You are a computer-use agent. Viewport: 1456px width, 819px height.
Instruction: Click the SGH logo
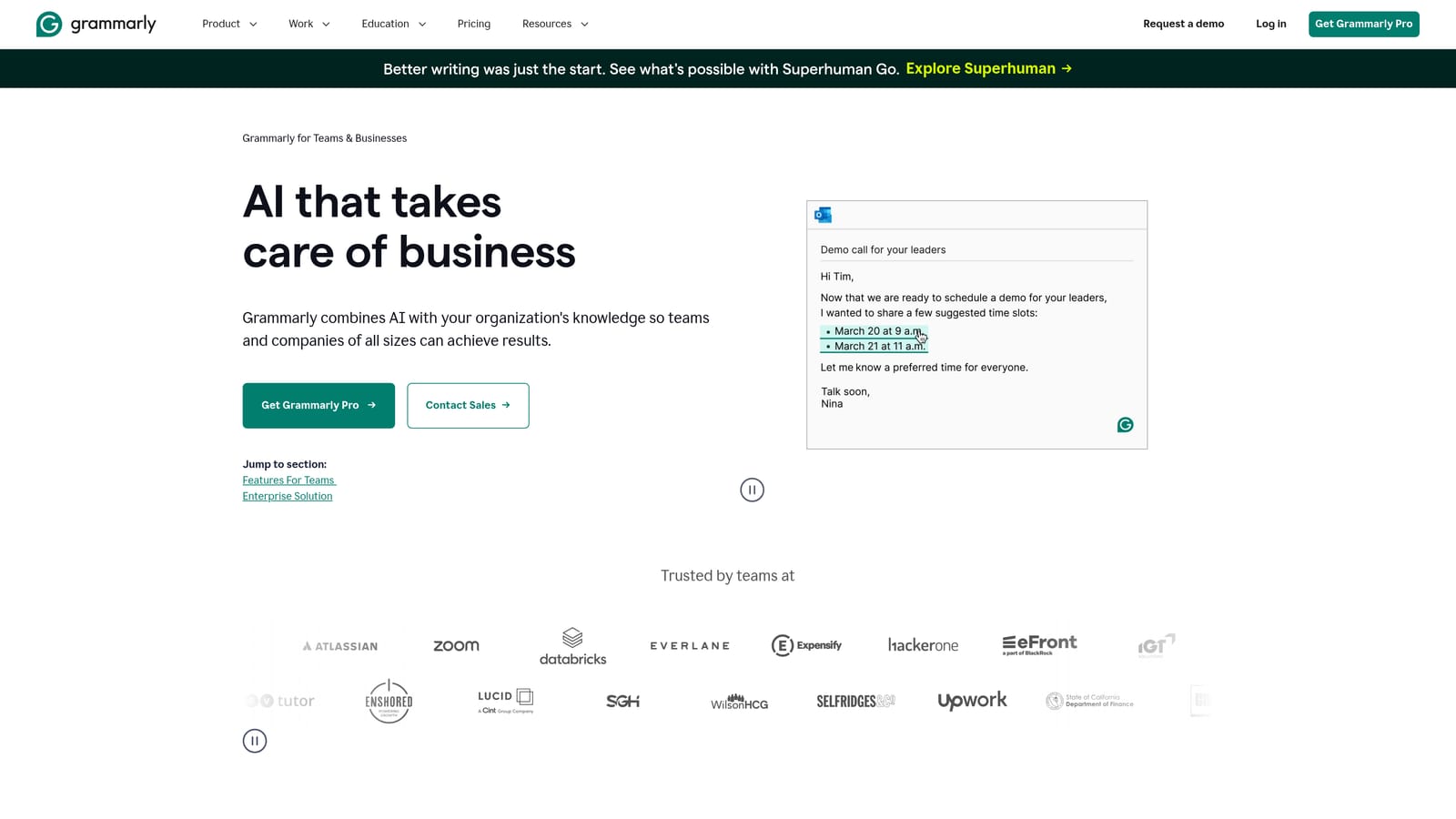click(622, 701)
